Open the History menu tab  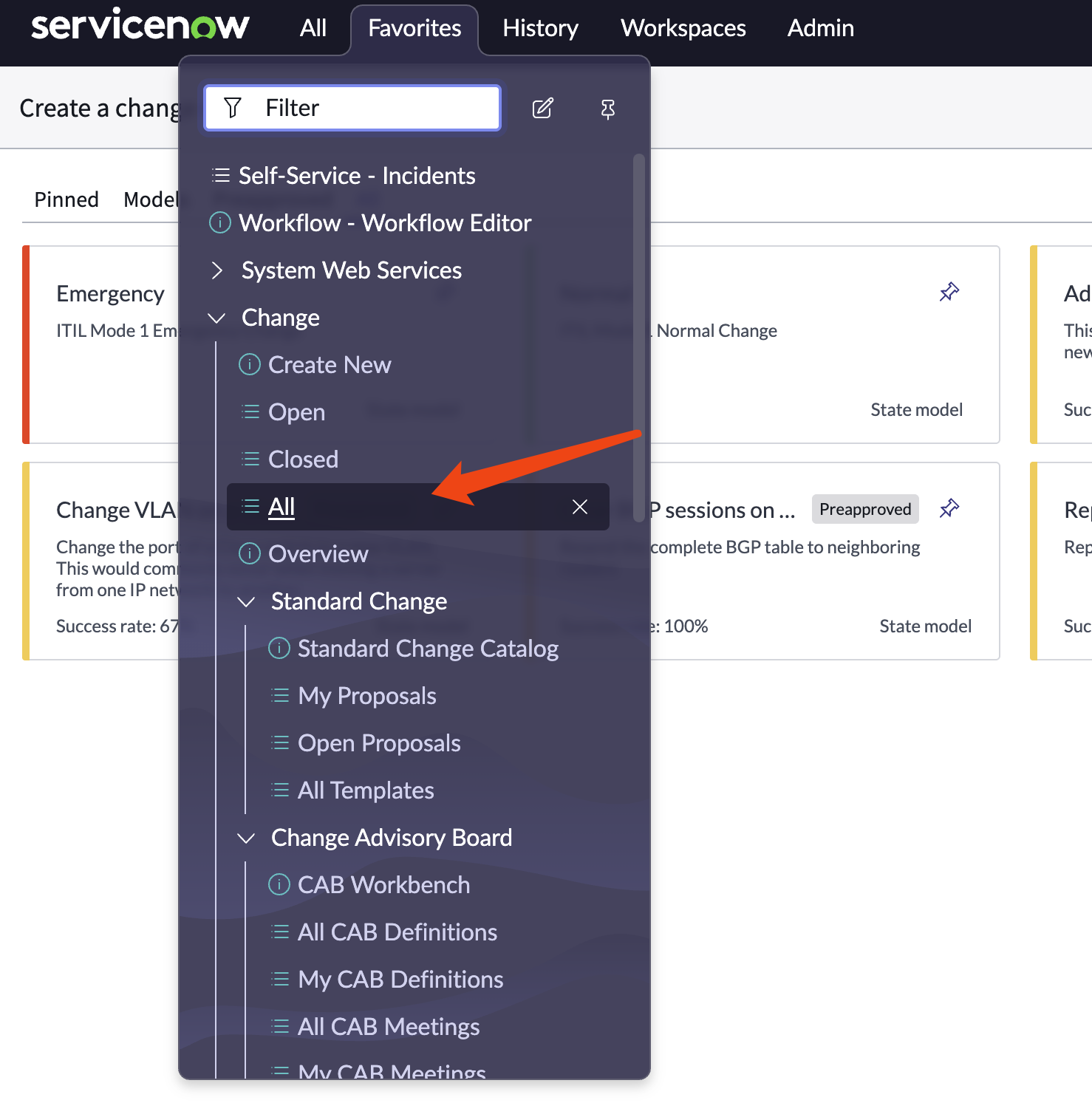540,28
